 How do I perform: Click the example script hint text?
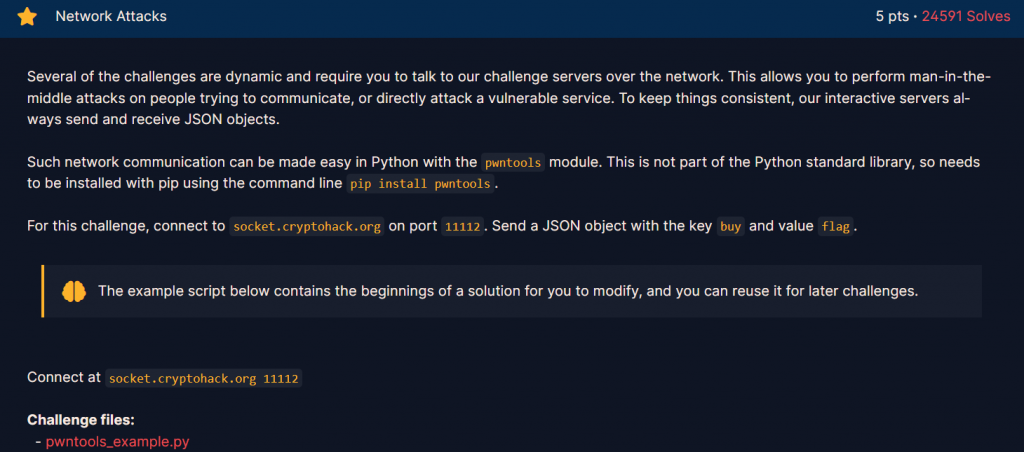click(507, 291)
